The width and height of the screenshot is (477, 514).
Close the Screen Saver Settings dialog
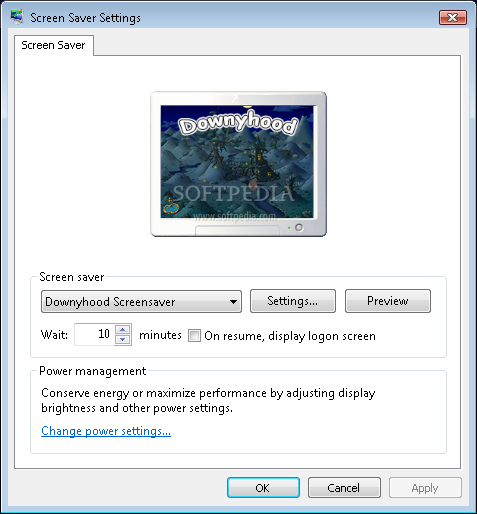(453, 17)
